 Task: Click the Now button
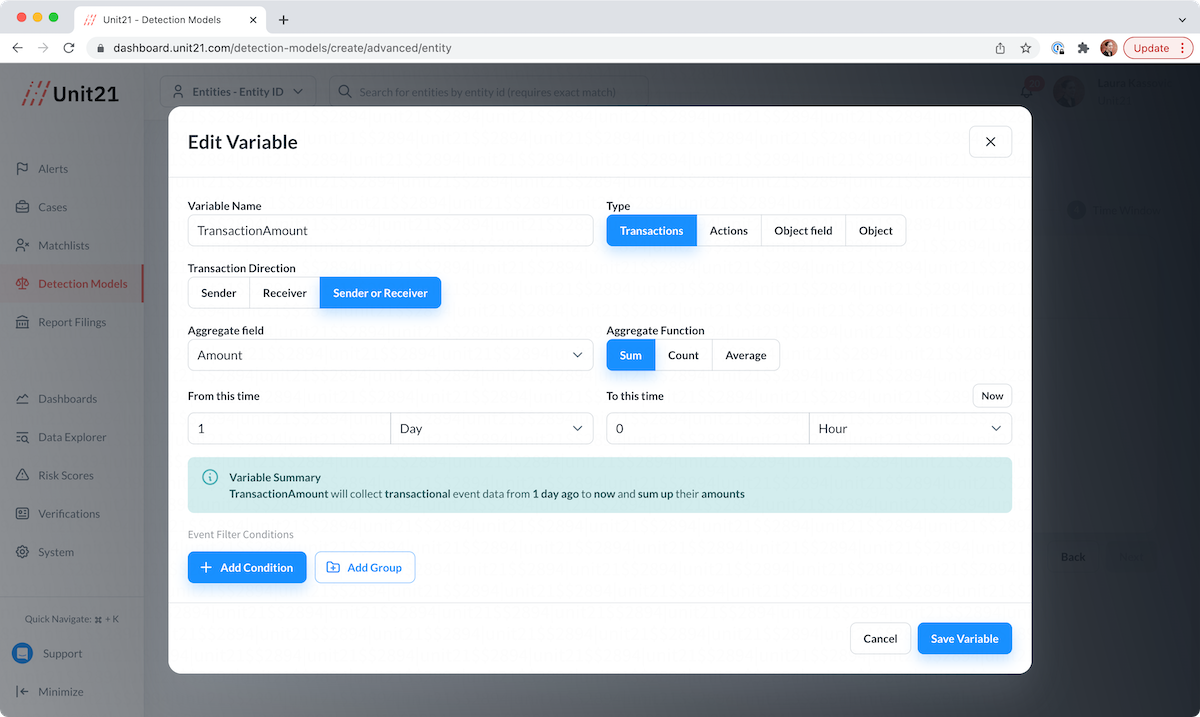coord(992,396)
